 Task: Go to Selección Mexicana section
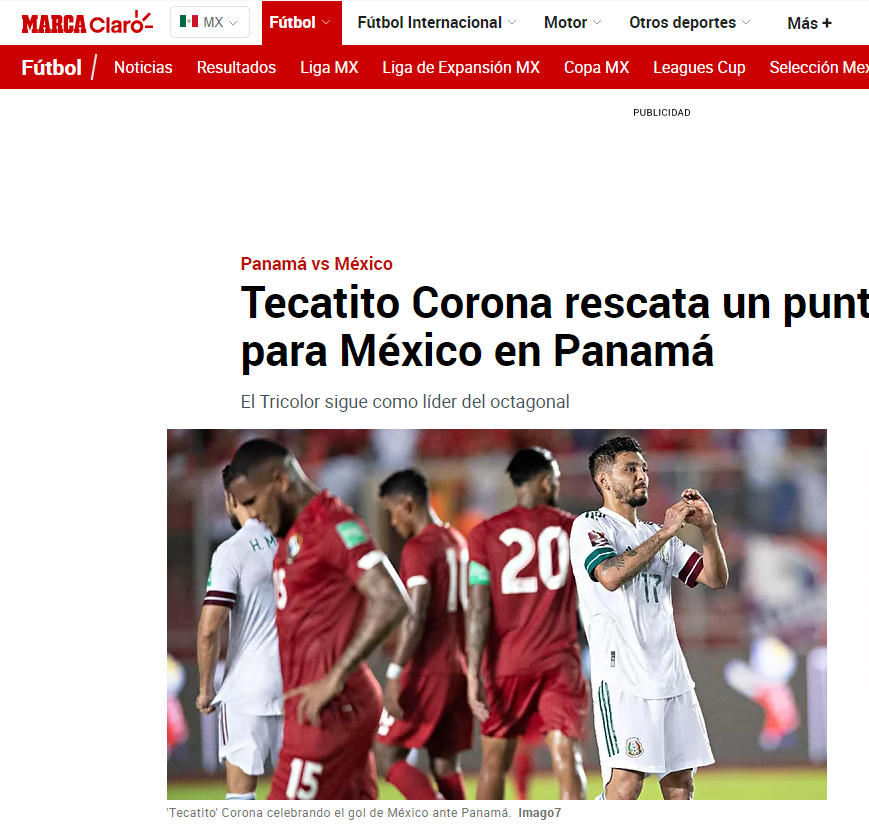pos(819,68)
